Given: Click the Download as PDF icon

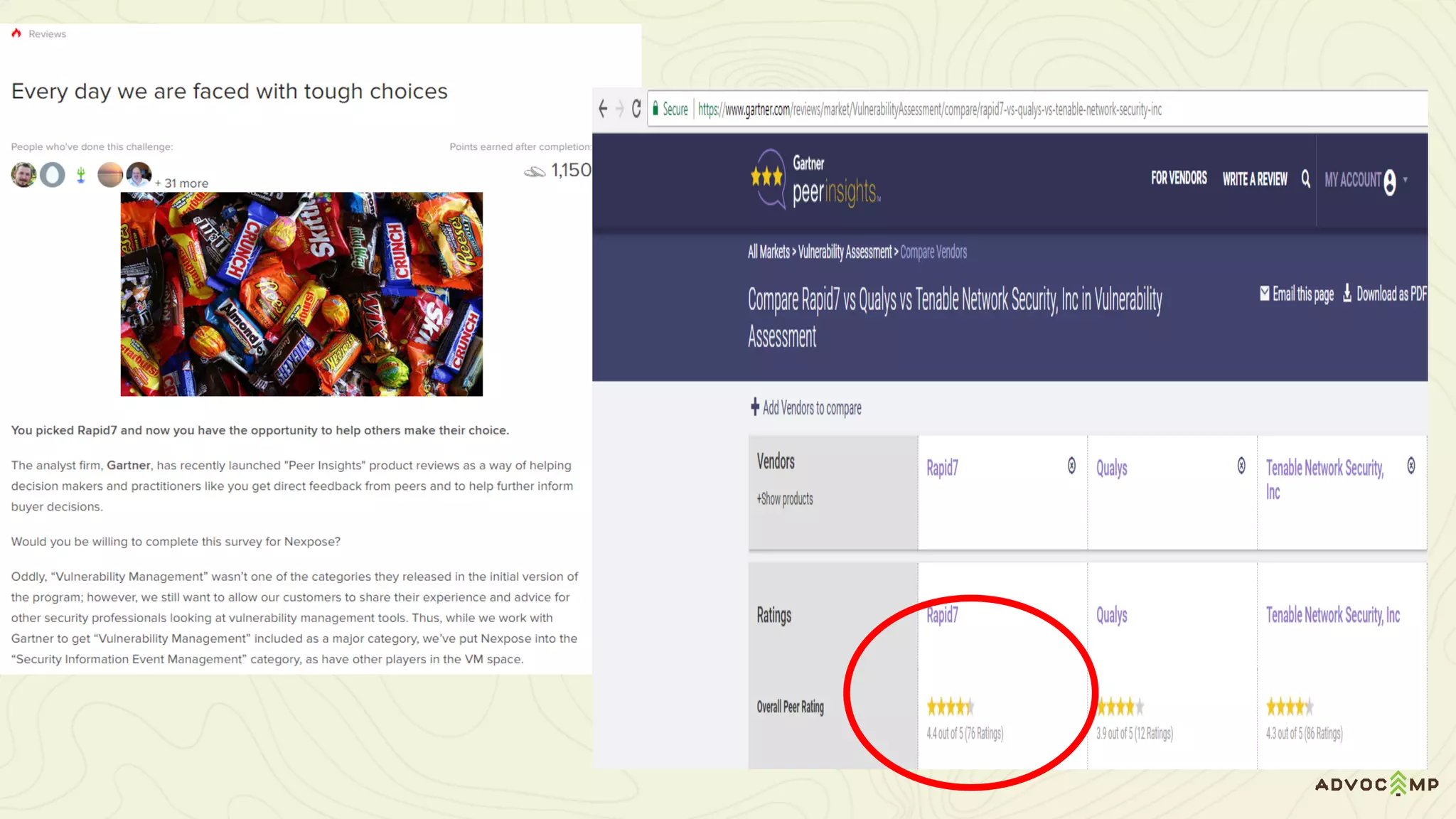Looking at the screenshot, I should 1347,294.
